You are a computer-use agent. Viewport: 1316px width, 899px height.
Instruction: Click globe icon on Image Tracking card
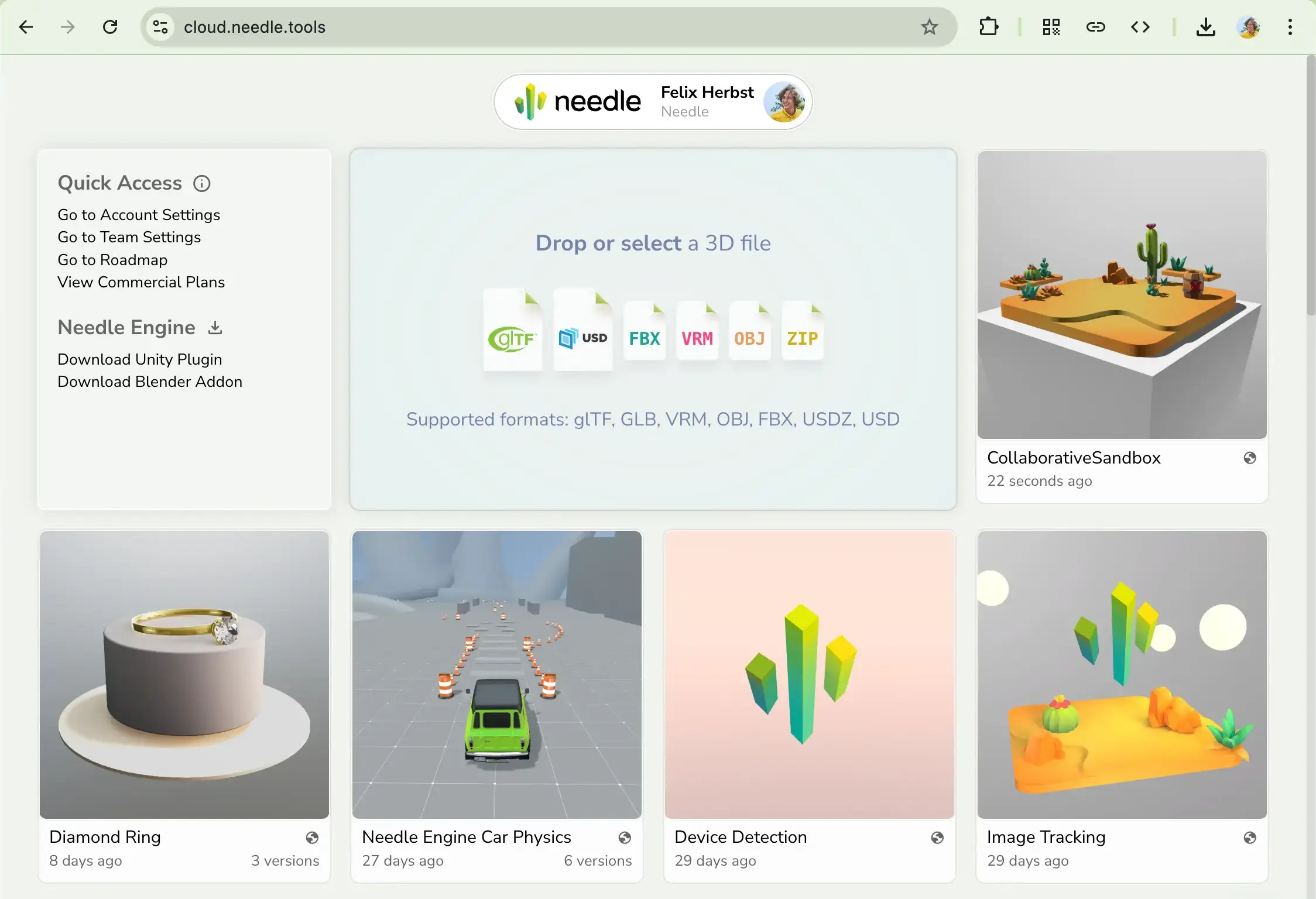point(1250,838)
